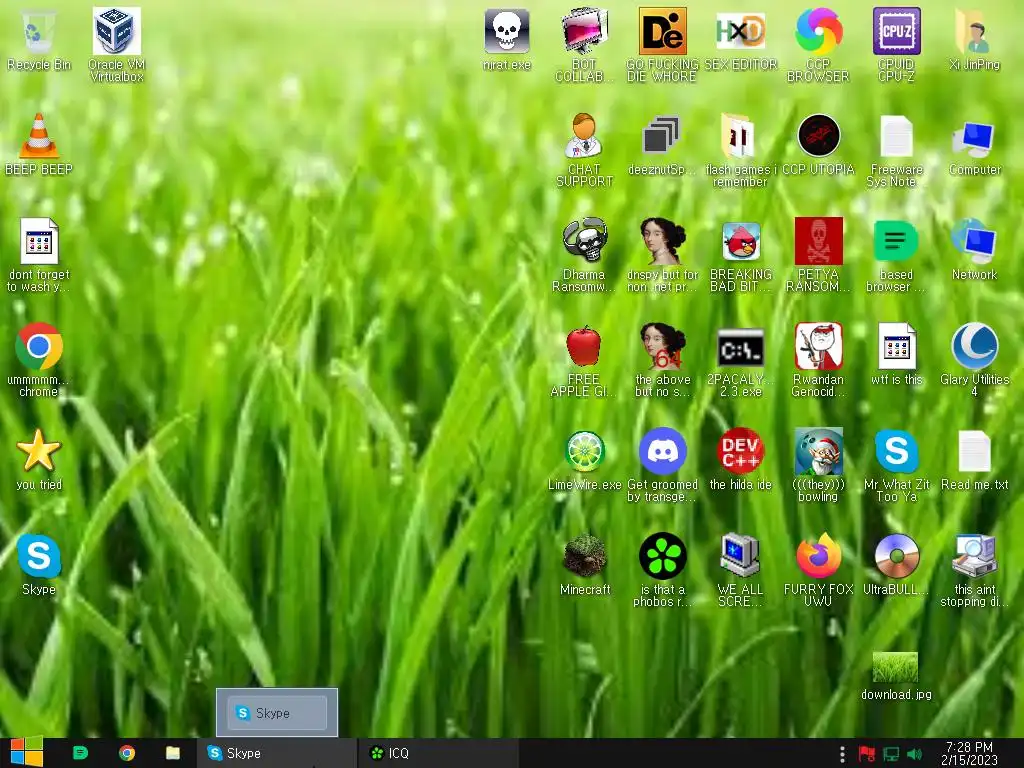Image resolution: width=1024 pixels, height=768 pixels.
Task: Switch to the ICQ taskbar button
Action: 439,753
